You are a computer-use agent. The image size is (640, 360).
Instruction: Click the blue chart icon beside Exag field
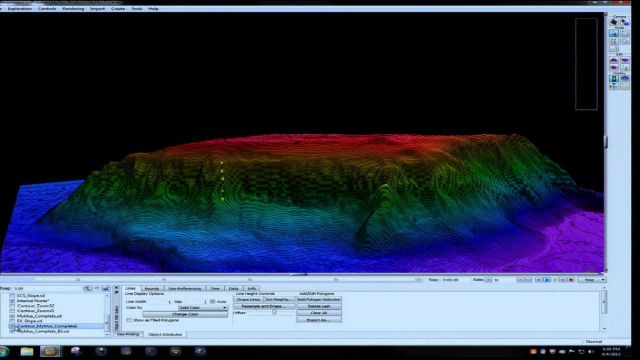point(106,289)
